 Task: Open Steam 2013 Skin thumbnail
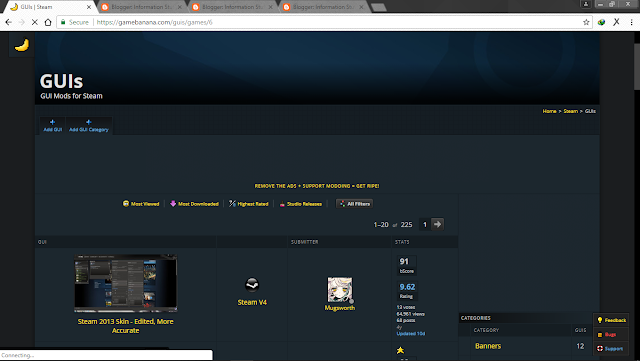[126, 283]
